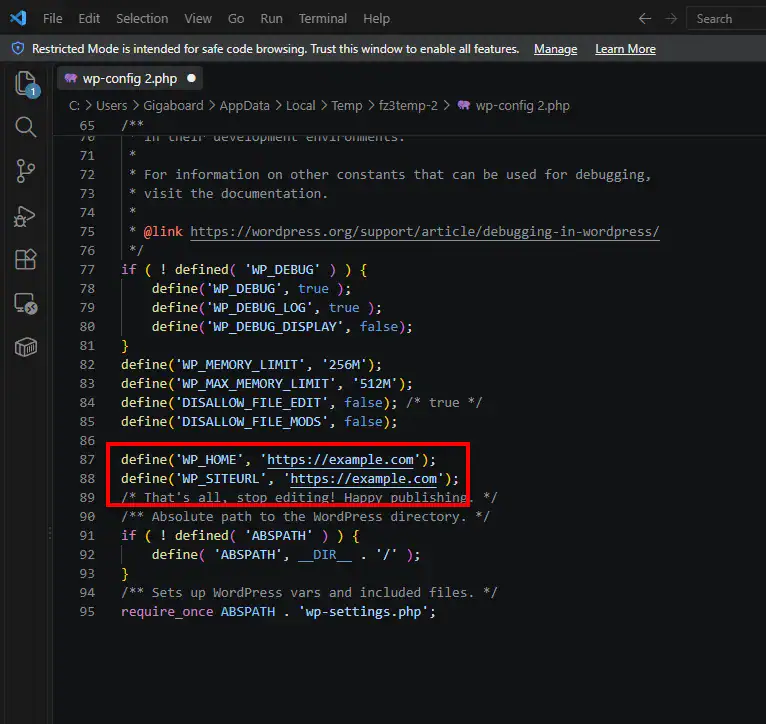Open the File menu
766x724 pixels.
point(52,19)
